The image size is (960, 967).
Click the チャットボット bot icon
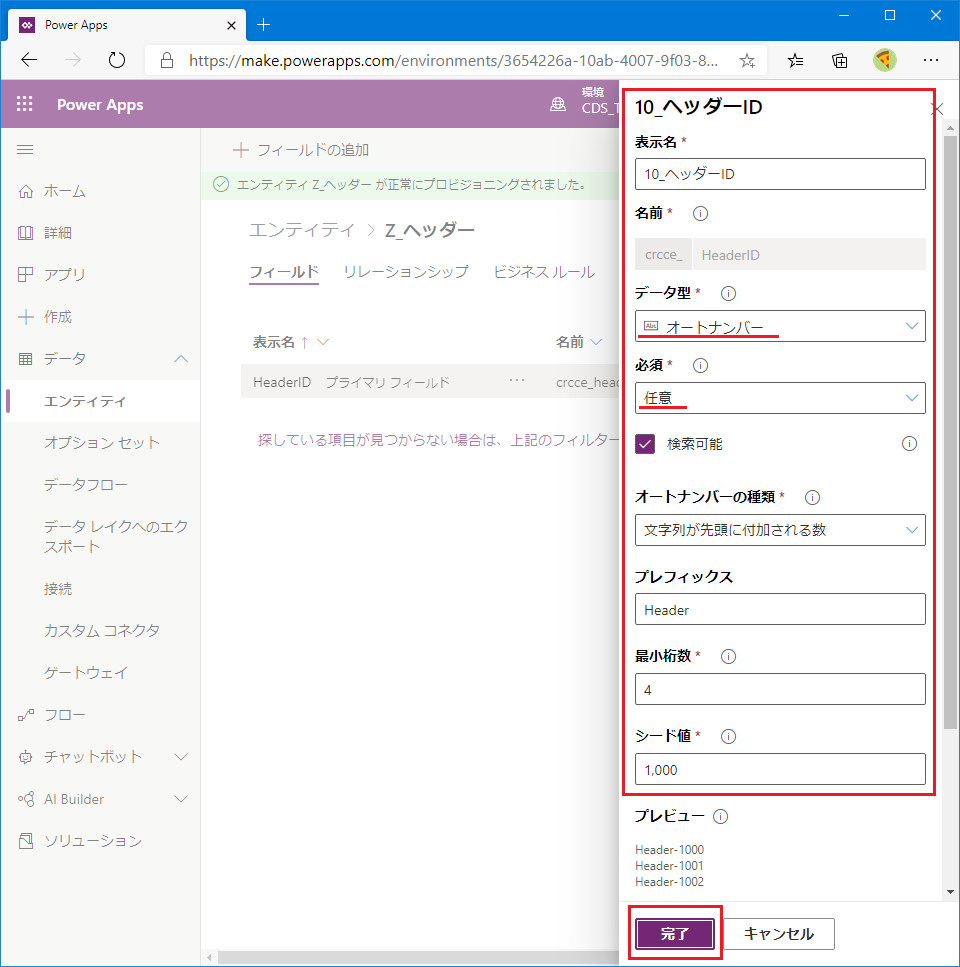[x=25, y=757]
